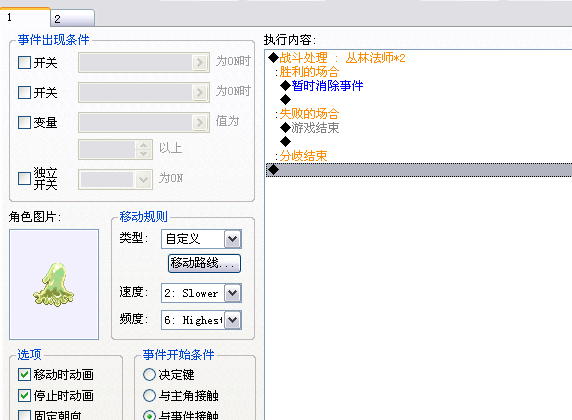The height and width of the screenshot is (420, 572).
Task: Uncheck 停止时动画 option
Action: [24, 395]
